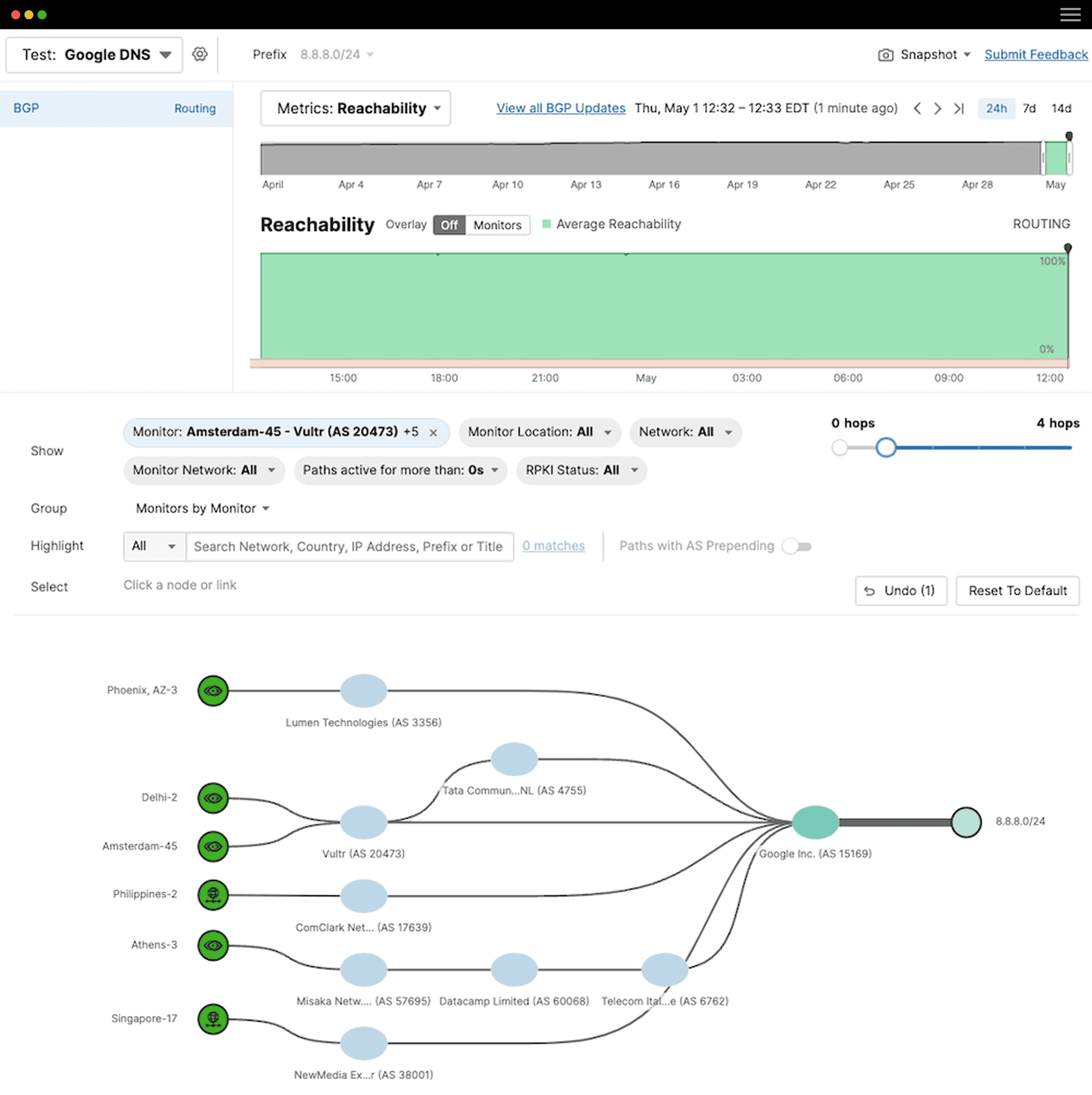Click the Snapshot camera icon
The image size is (1092, 1095).
pyautogui.click(x=885, y=55)
